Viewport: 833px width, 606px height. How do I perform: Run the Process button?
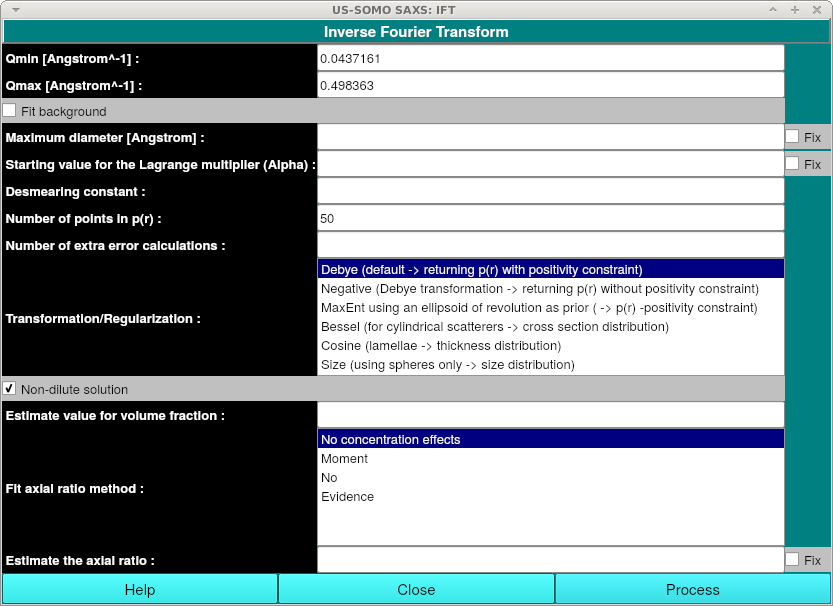[693, 590]
